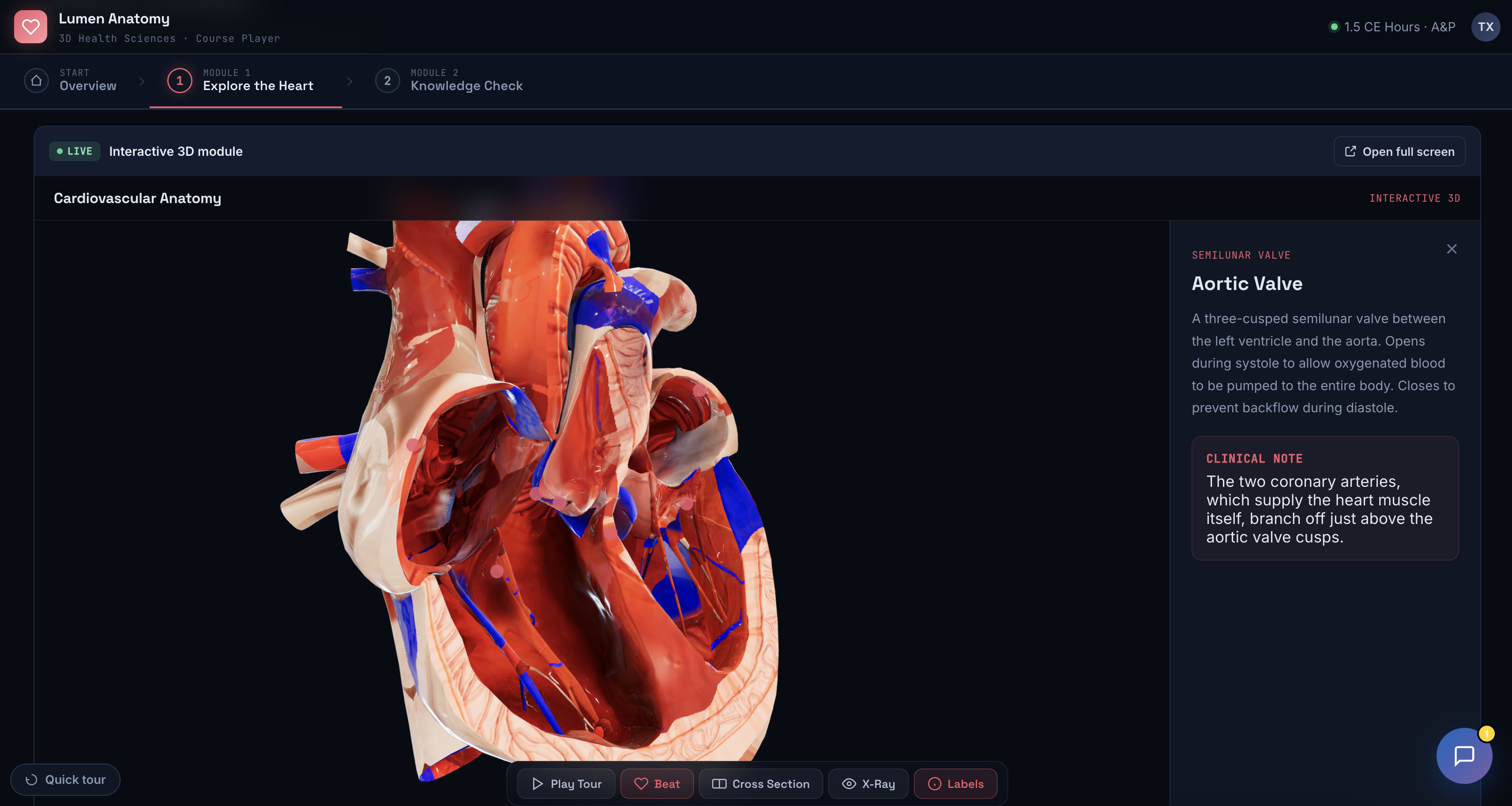
Task: Click the Lumen Anatomy heart logo
Action: [30, 27]
